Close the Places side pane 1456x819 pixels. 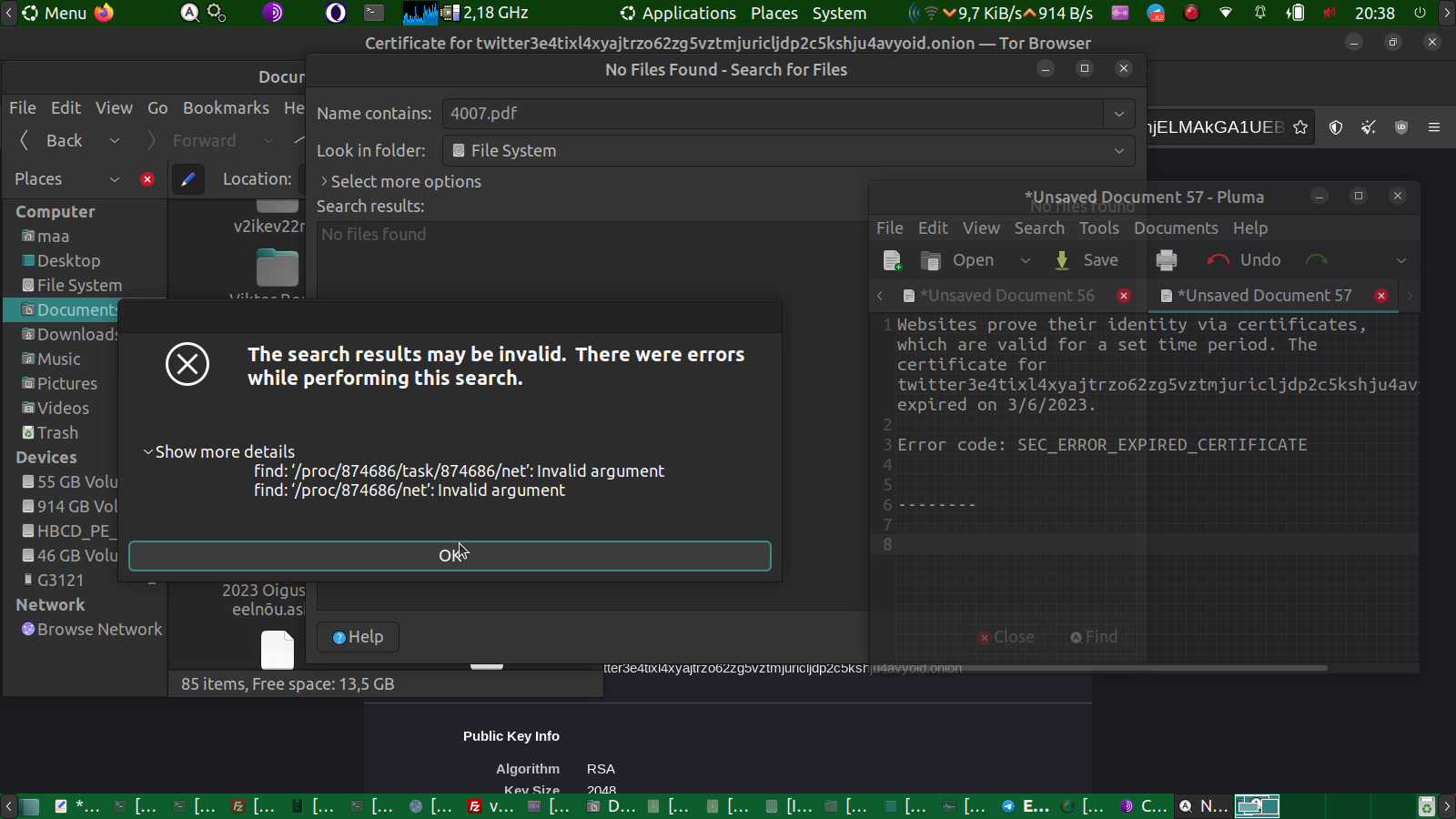[x=147, y=179]
